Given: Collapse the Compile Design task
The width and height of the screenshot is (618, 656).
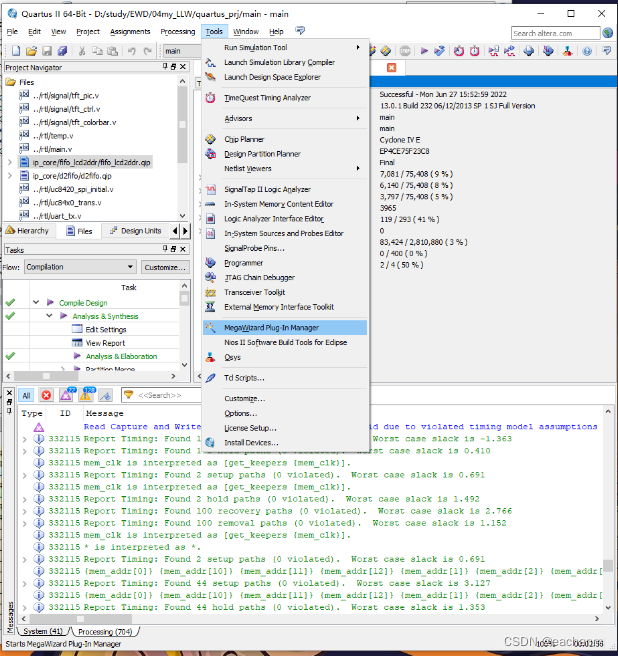Looking at the screenshot, I should 37,302.
